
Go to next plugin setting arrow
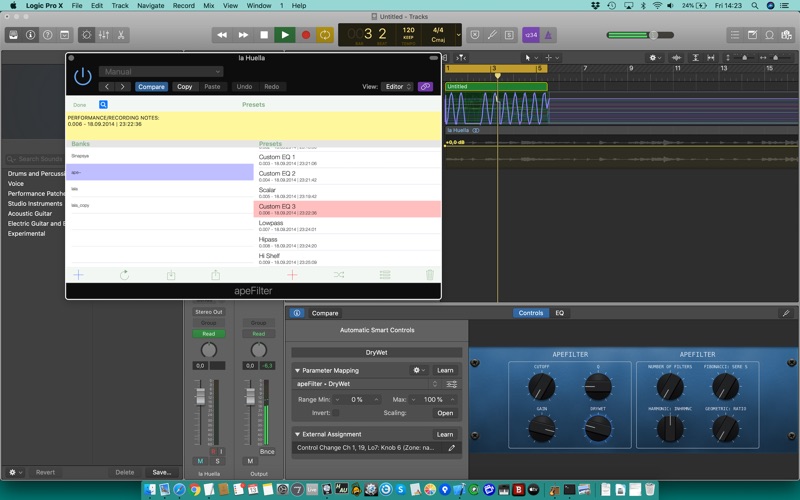[123, 87]
